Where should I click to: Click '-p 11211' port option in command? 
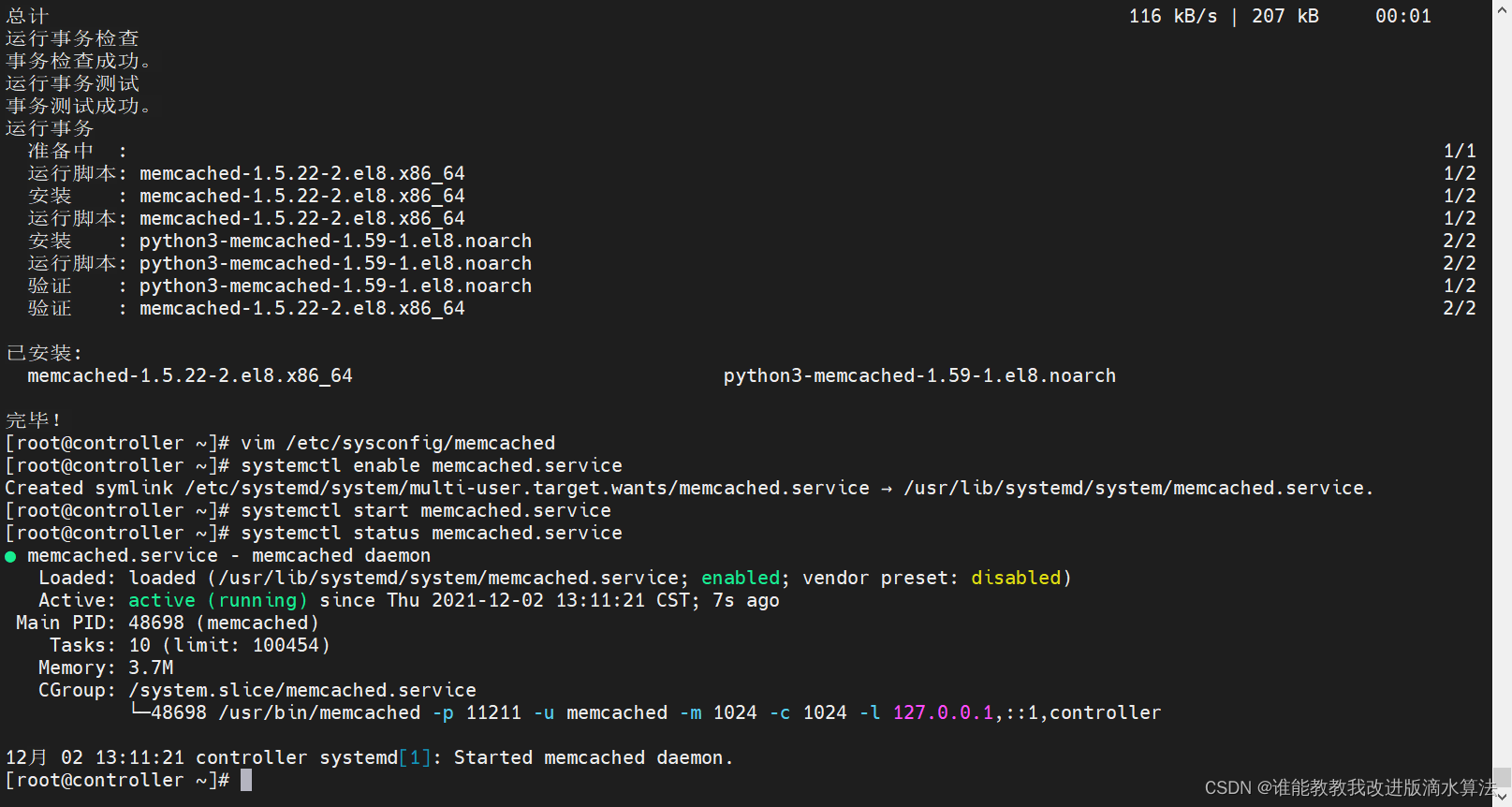point(477,712)
